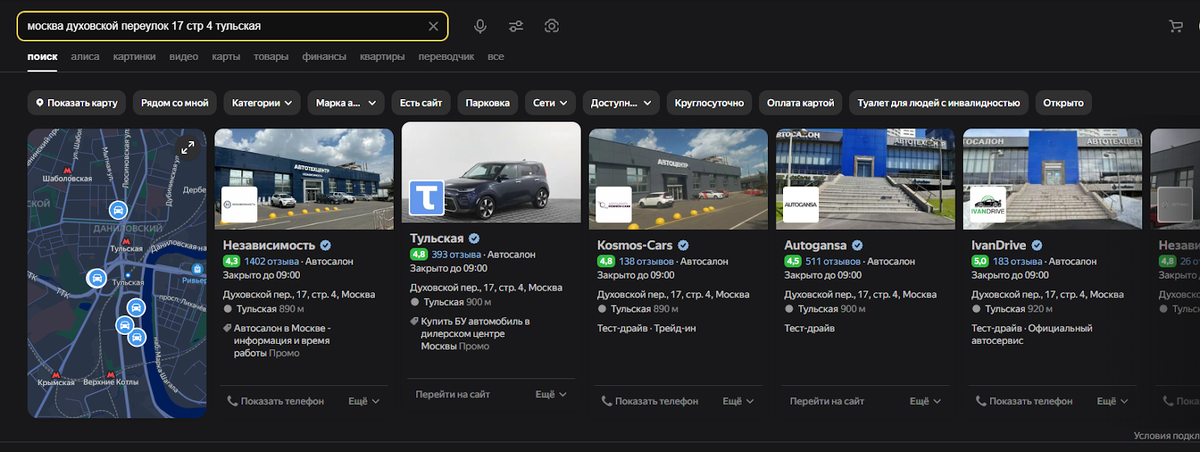
Task: Open the видео tab
Action: [x=184, y=57]
